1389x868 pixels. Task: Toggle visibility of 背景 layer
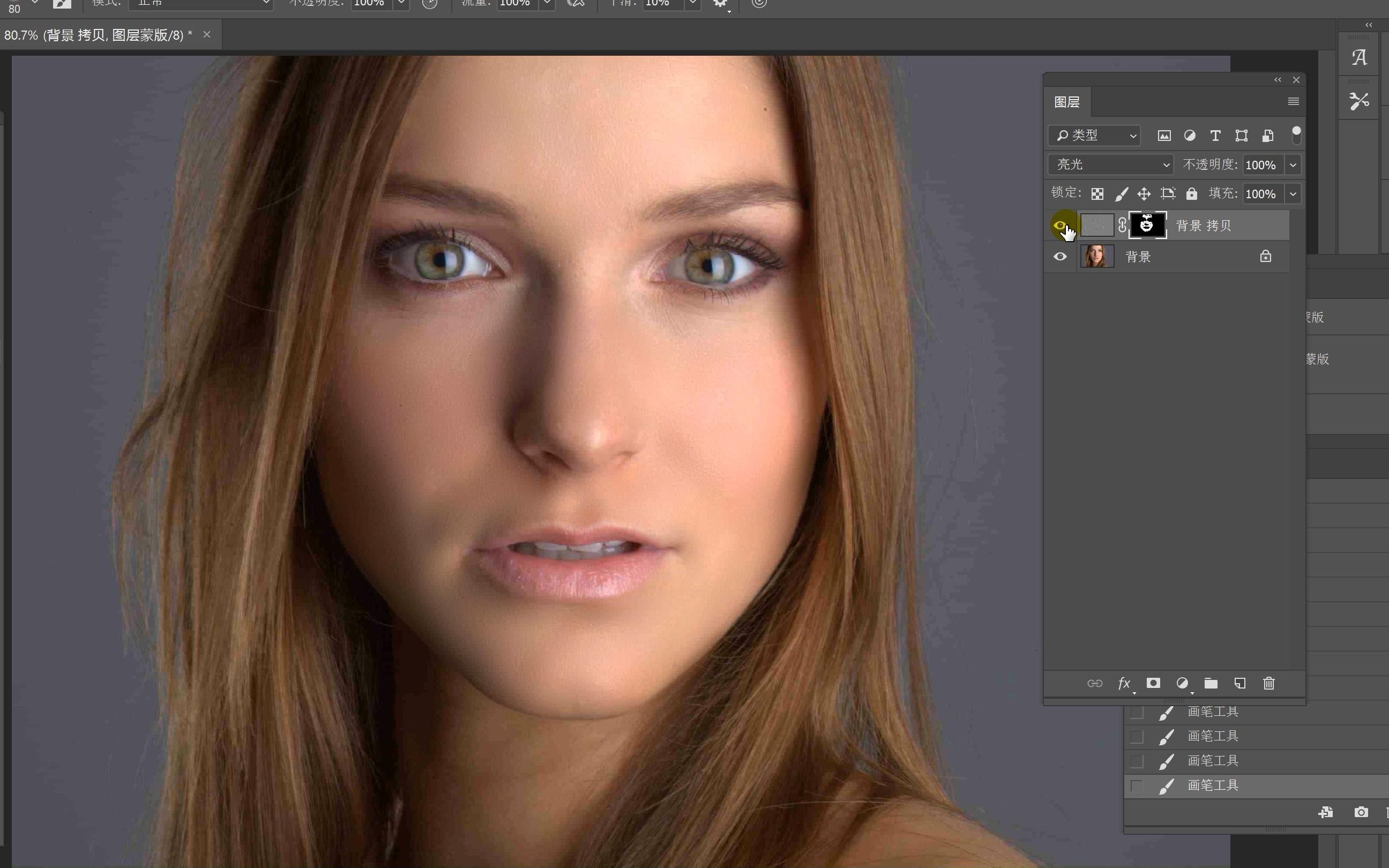coord(1059,256)
